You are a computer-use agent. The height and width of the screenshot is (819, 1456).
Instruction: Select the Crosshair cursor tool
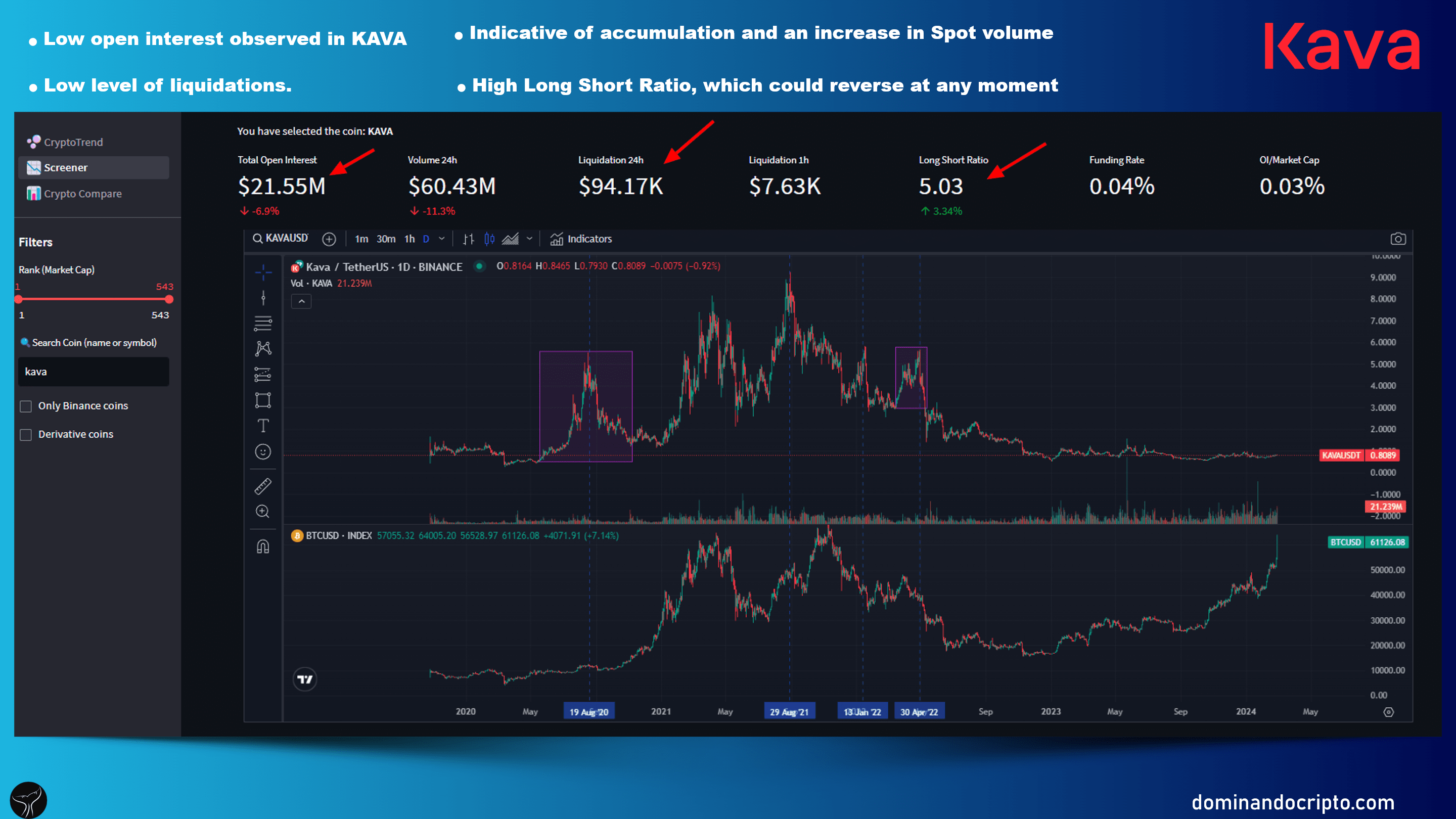[x=263, y=271]
